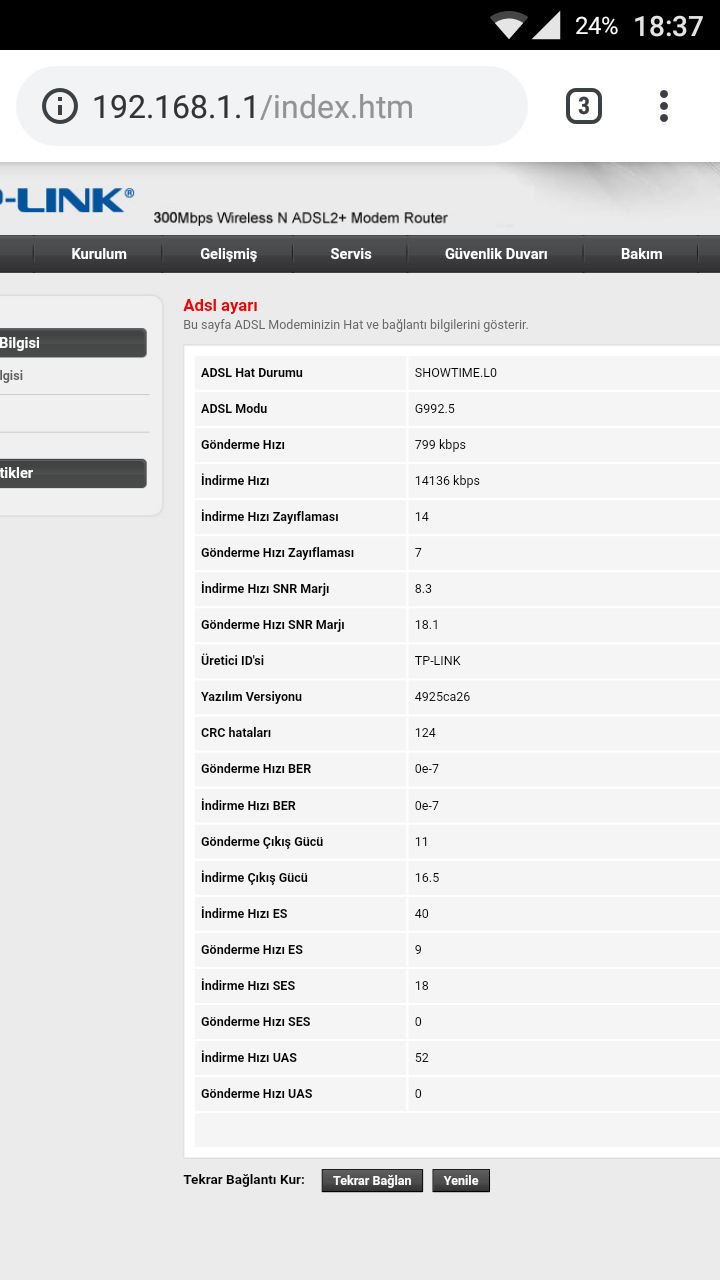720x1280 pixels.
Task: Select the 52 downstream UAS value
Action: click(x=422, y=1058)
